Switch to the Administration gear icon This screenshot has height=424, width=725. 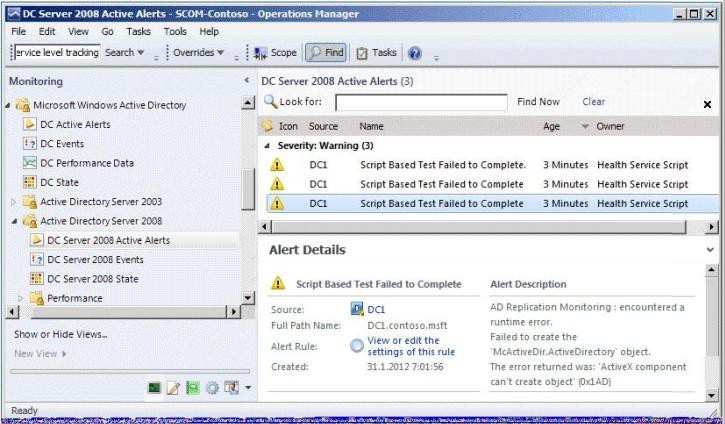(212, 387)
